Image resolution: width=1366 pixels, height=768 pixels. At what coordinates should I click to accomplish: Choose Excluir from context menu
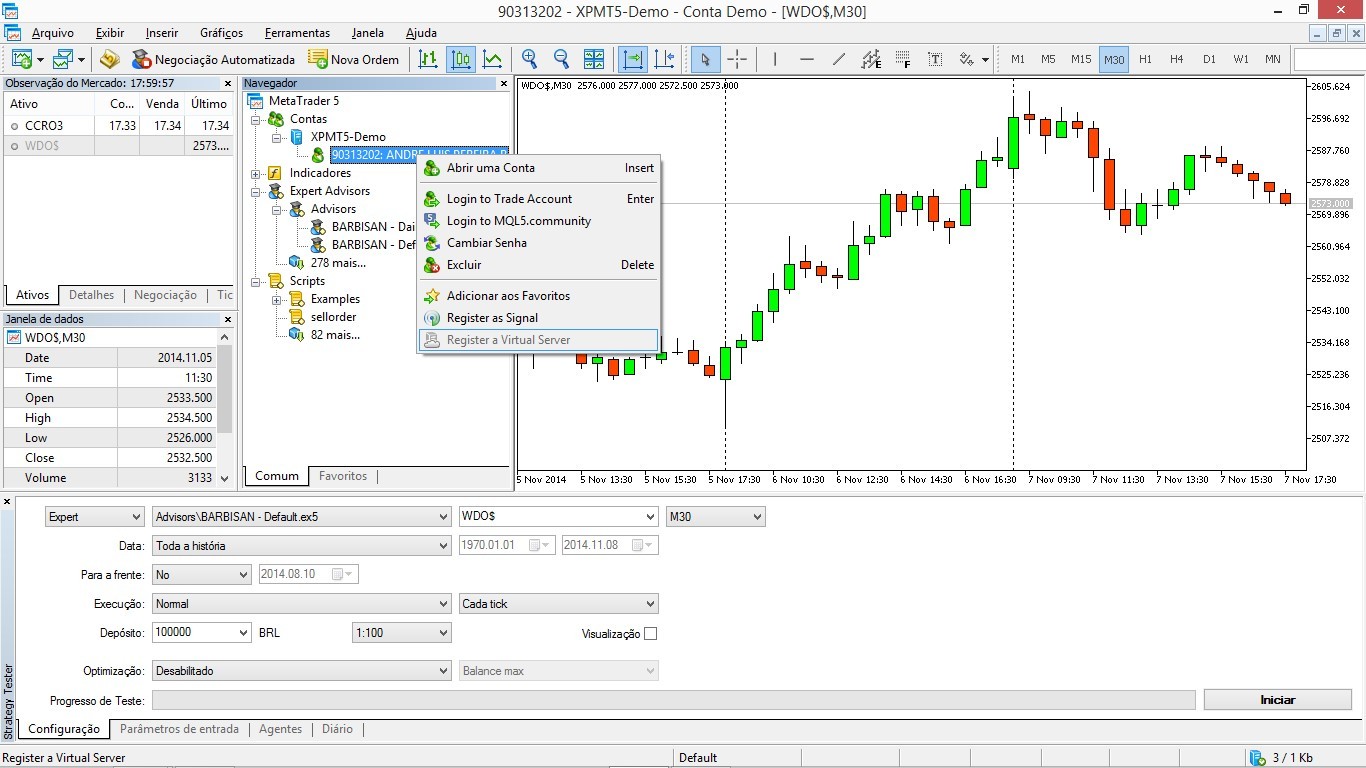tap(540, 265)
